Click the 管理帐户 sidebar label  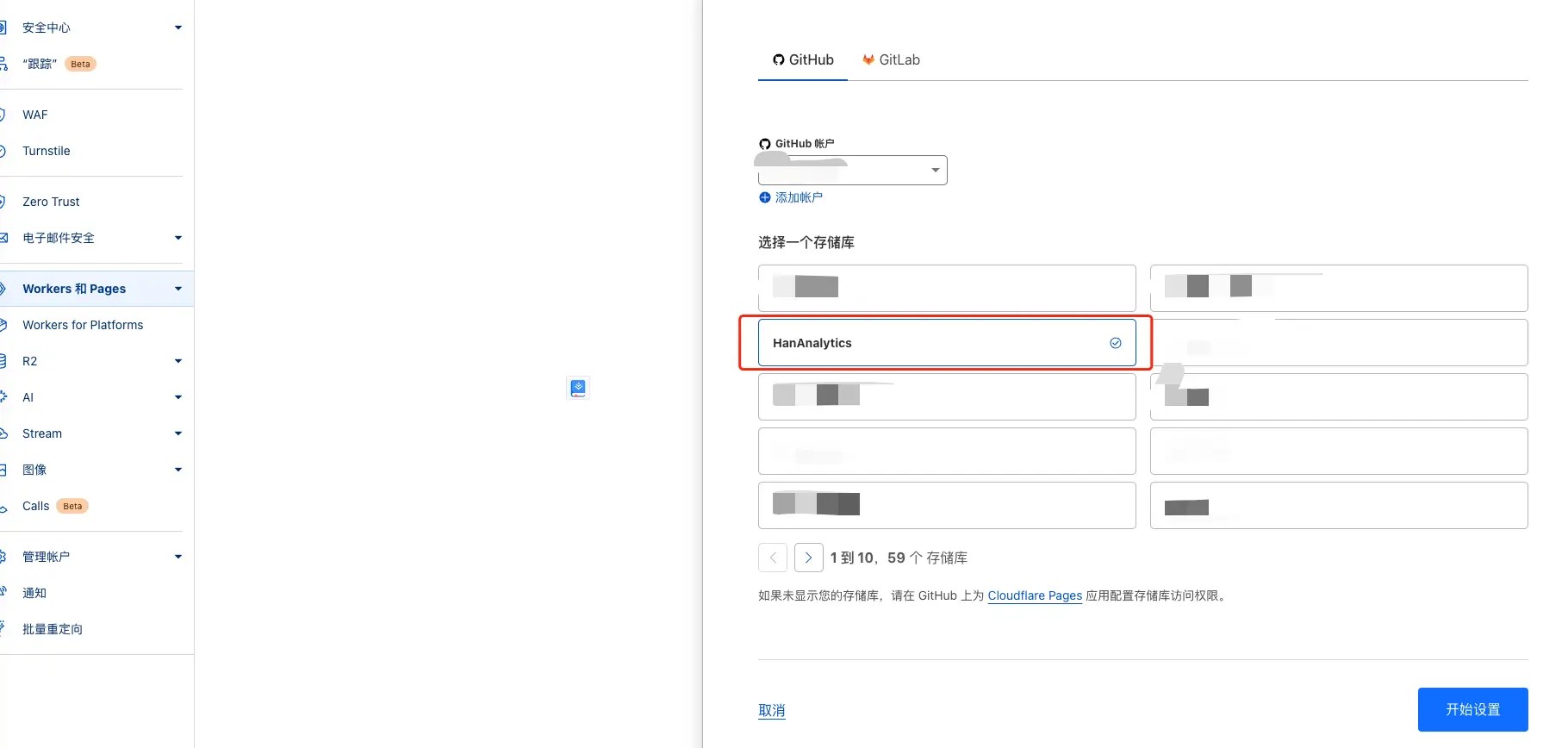tap(47, 557)
